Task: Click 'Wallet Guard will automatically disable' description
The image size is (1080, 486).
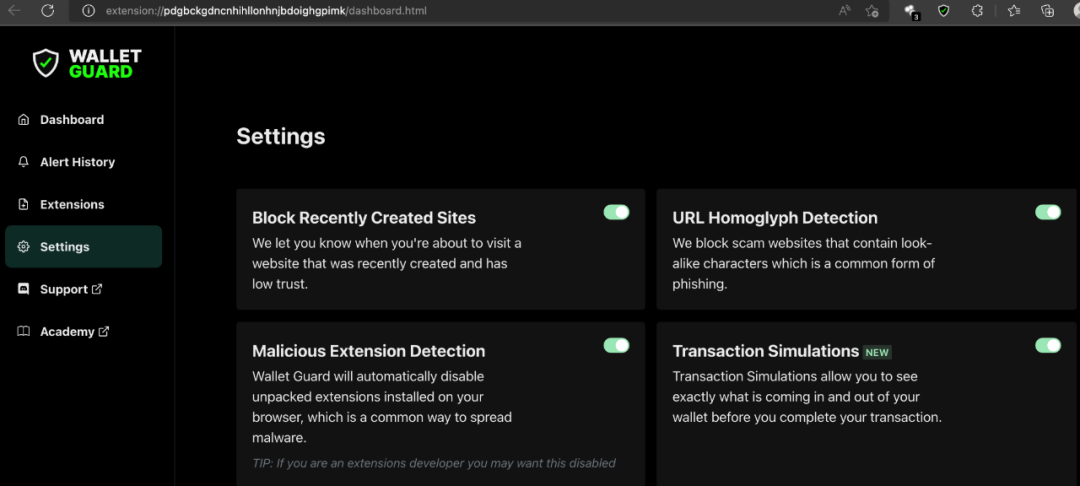Action: [382, 407]
